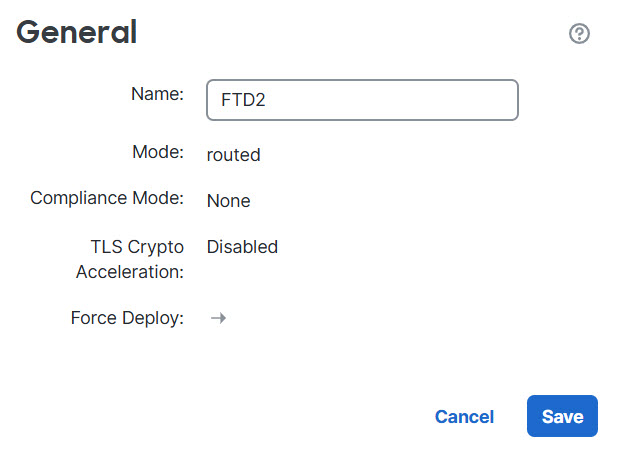Focus the Name input field
Viewport: 623px width, 449px height.
[x=362, y=100]
